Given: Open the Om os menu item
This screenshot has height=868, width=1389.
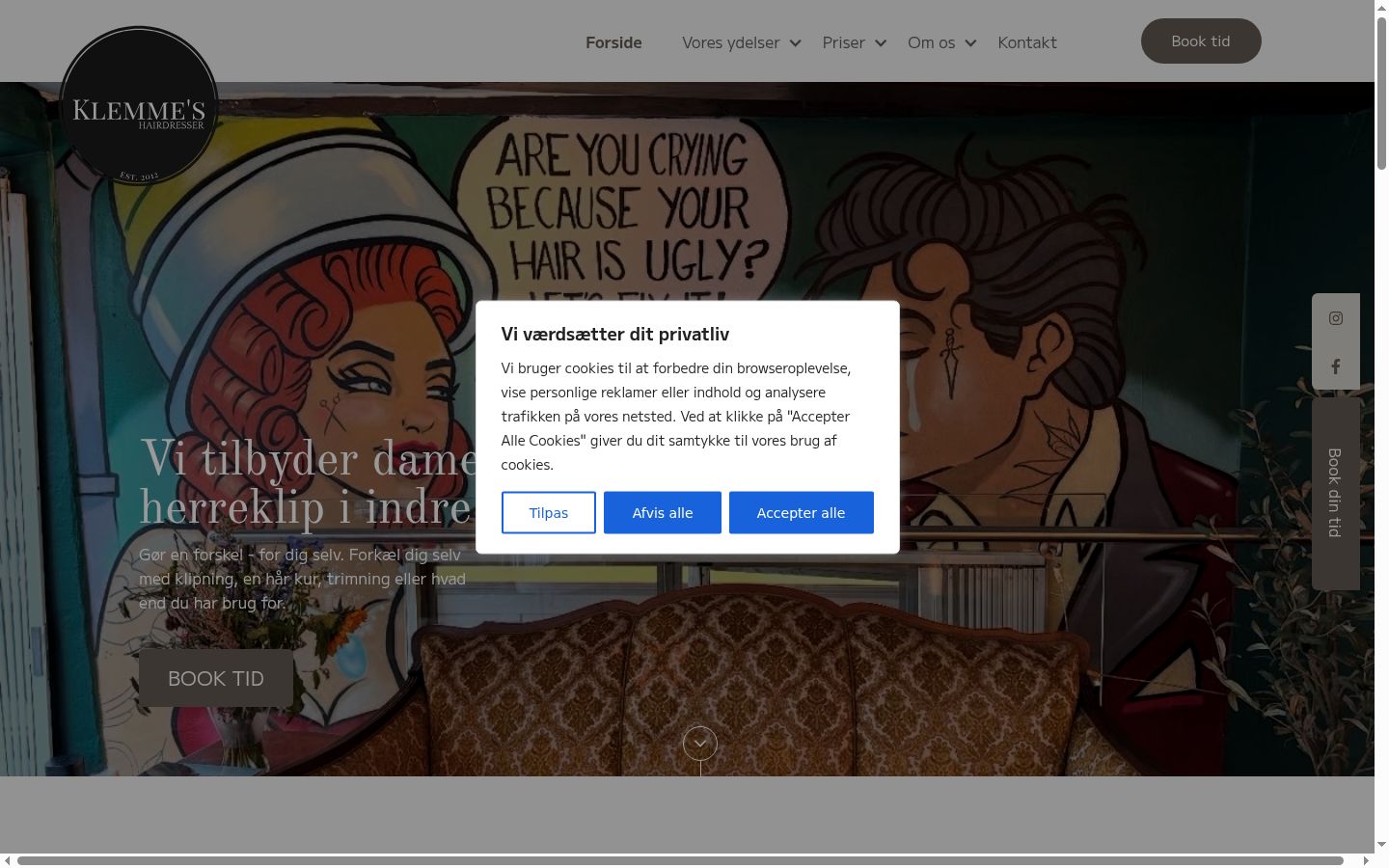Looking at the screenshot, I should click(931, 42).
